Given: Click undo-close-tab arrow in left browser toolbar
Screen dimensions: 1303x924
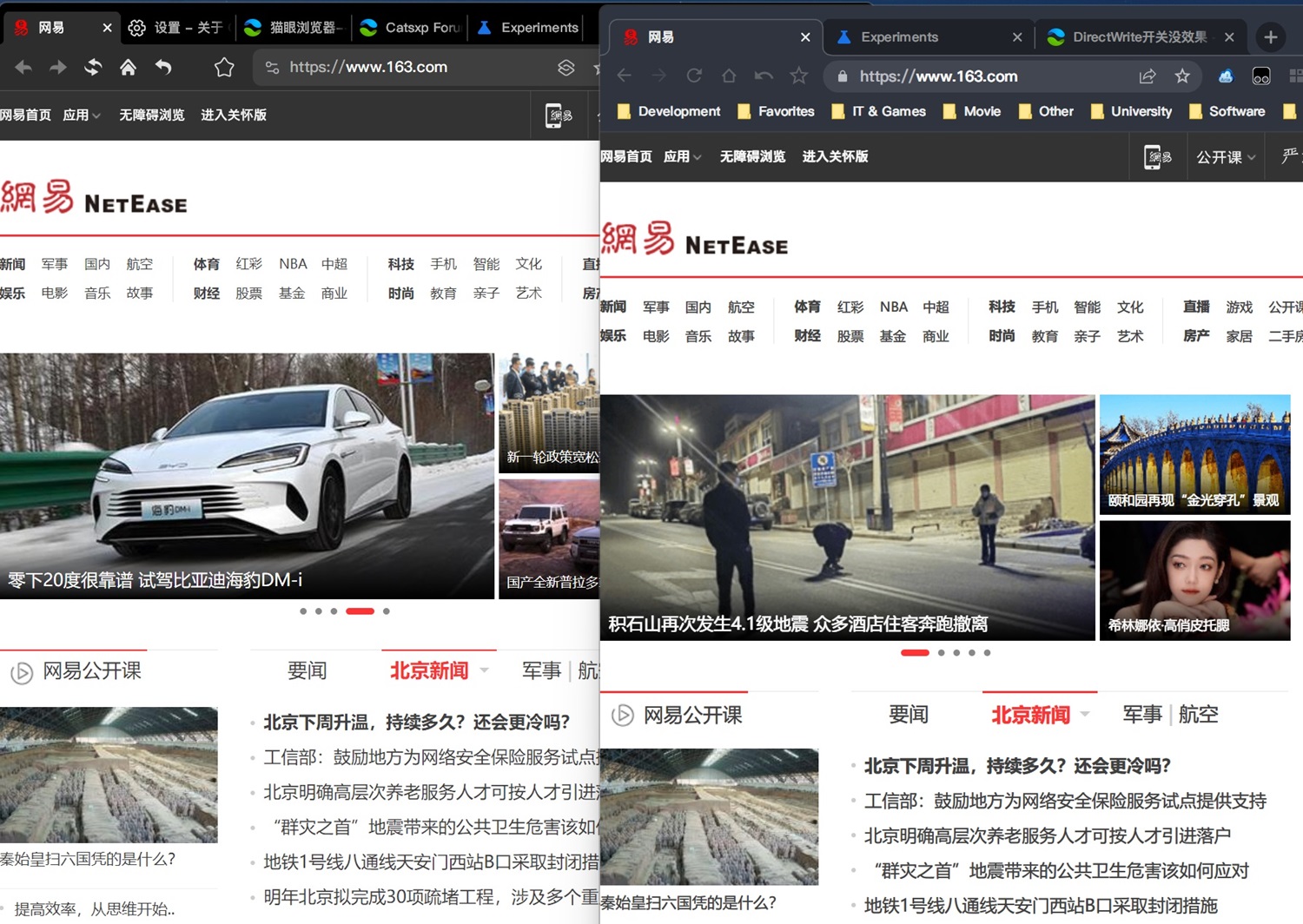Looking at the screenshot, I should pos(163,67).
